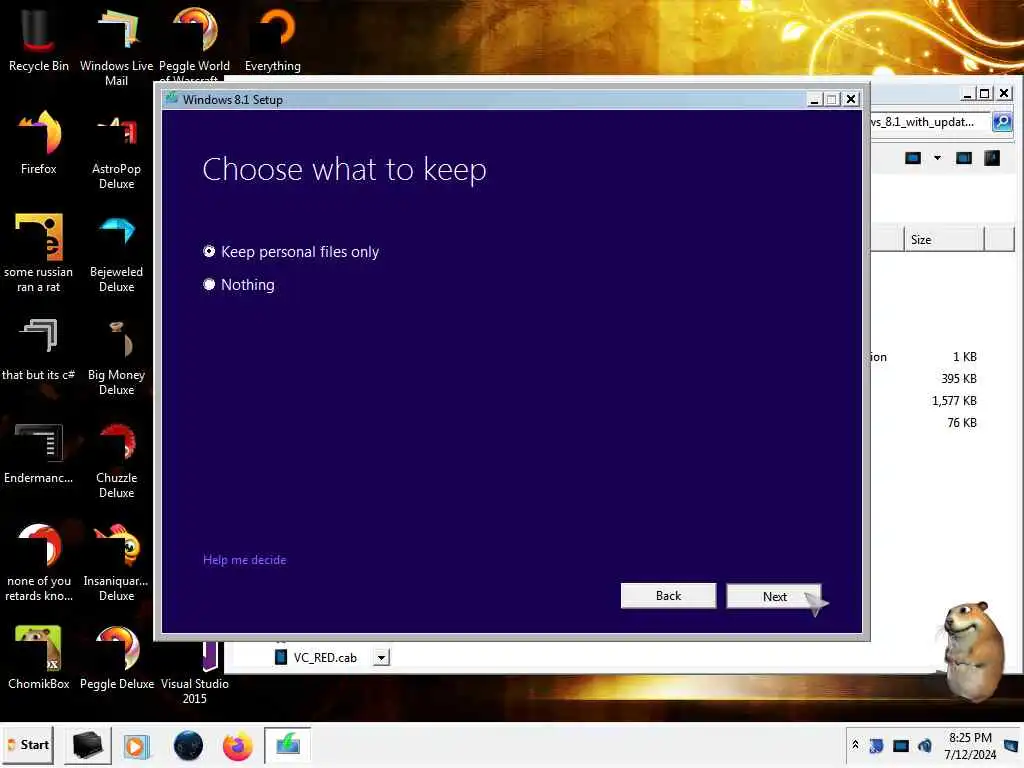Select the Nothing radio option
This screenshot has height=768, width=1024.
[238, 285]
